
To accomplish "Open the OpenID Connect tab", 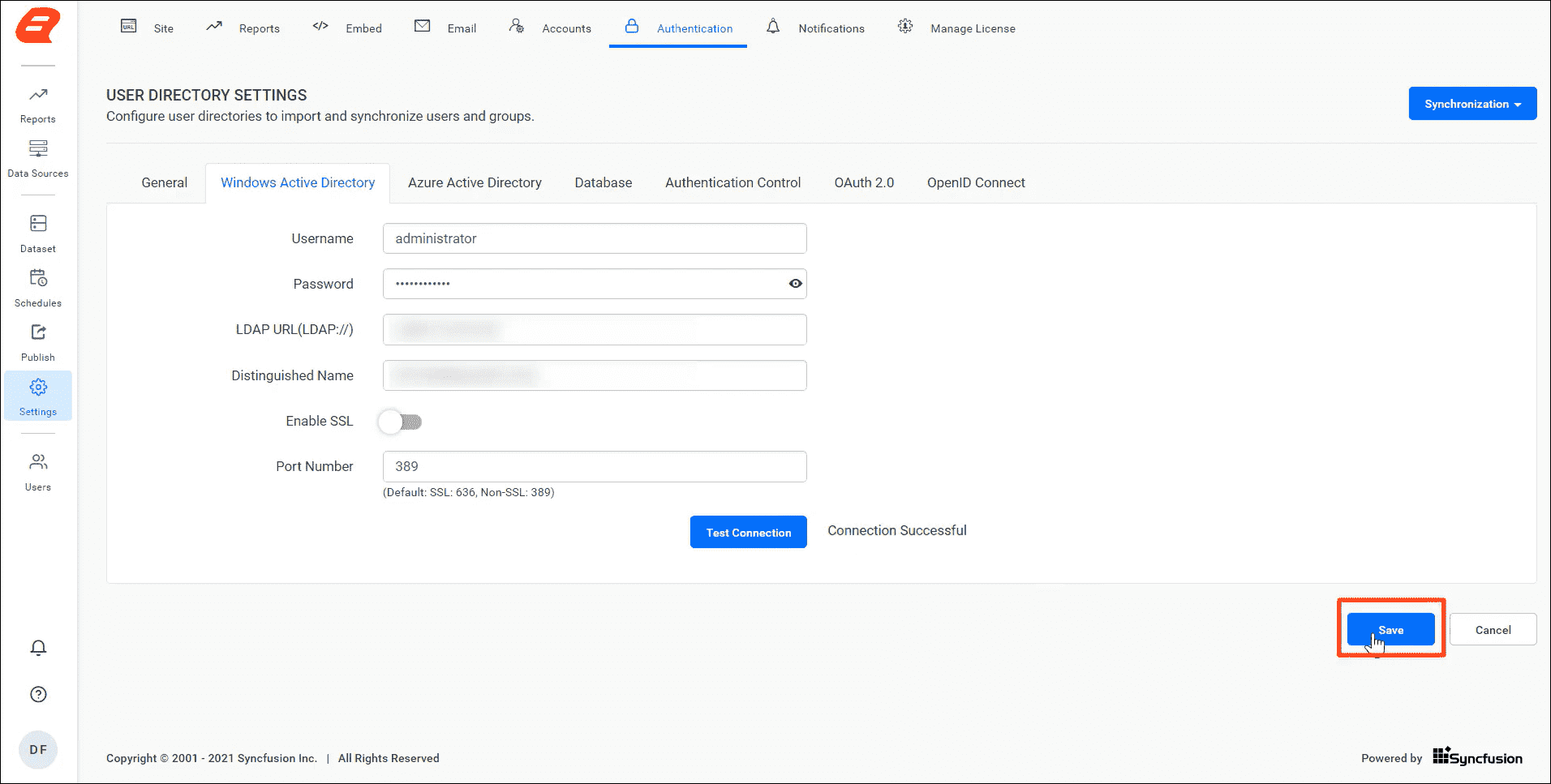I will click(976, 182).
